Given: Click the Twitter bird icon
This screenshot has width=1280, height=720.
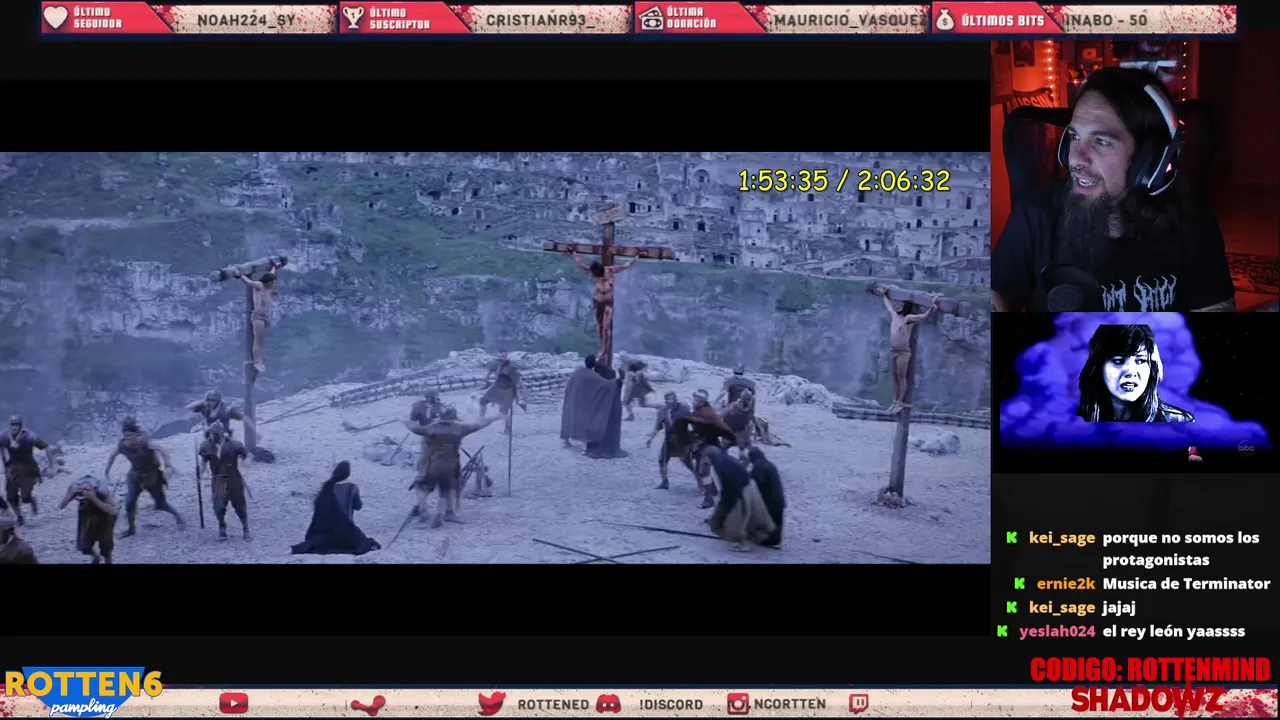Looking at the screenshot, I should pos(491,704).
